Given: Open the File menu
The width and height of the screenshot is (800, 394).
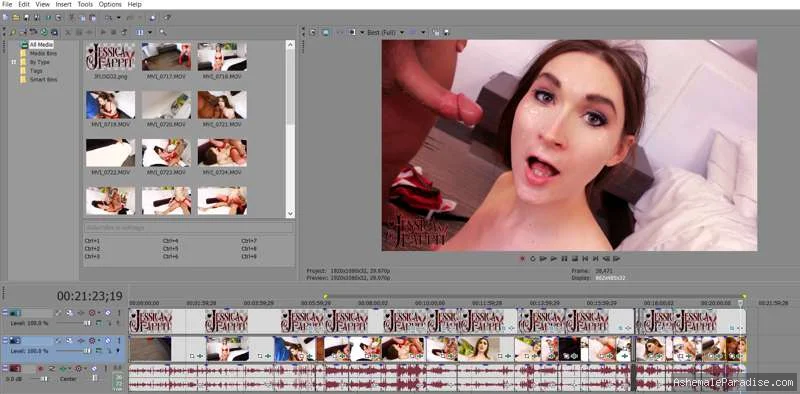Looking at the screenshot, I should pyautogui.click(x=7, y=4).
